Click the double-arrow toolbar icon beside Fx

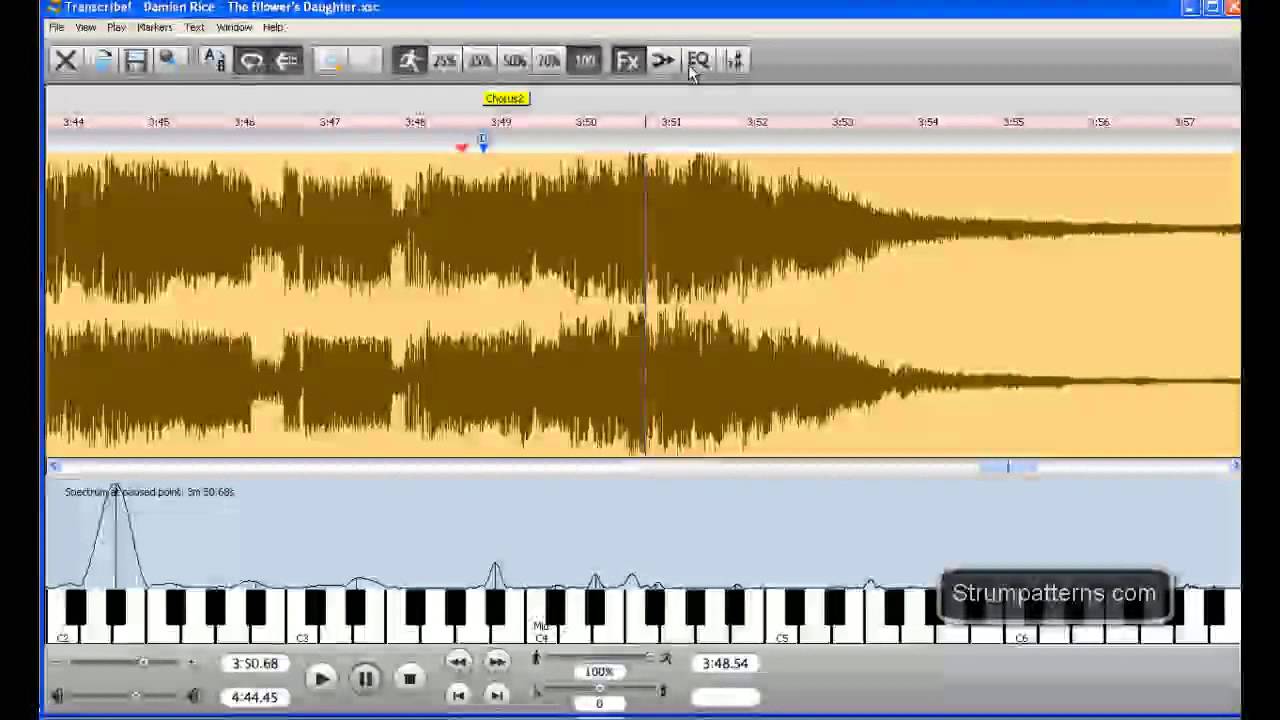pyautogui.click(x=663, y=61)
